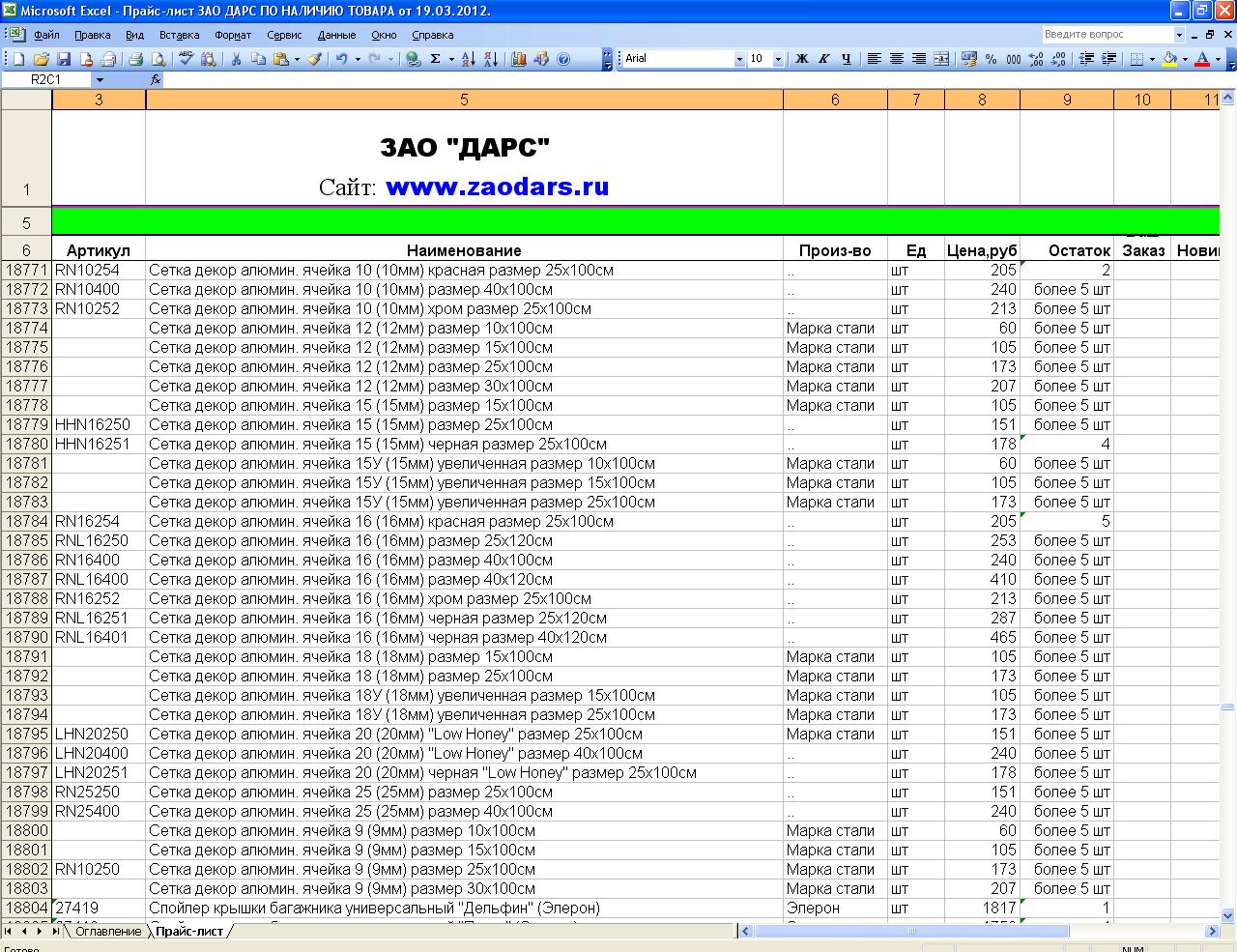1237x952 pixels.
Task: Decrease indent of the cell
Action: 1086,59
